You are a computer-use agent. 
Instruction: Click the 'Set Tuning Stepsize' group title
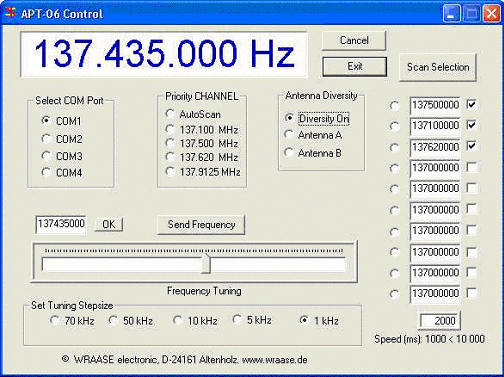(x=72, y=305)
